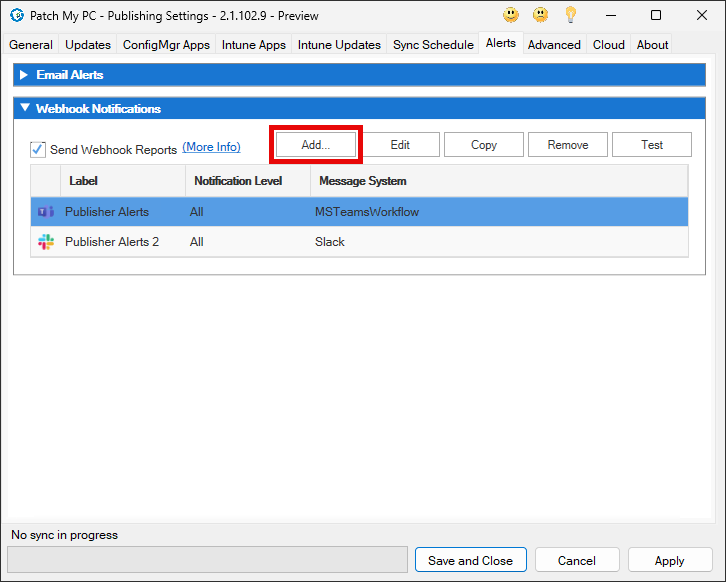The width and height of the screenshot is (726, 582).
Task: Click Edit to modify selected webhook
Action: click(x=400, y=144)
